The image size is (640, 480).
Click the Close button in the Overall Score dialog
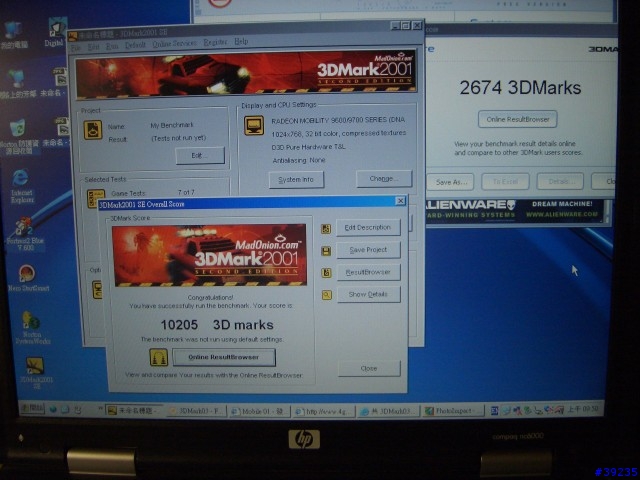pos(369,368)
